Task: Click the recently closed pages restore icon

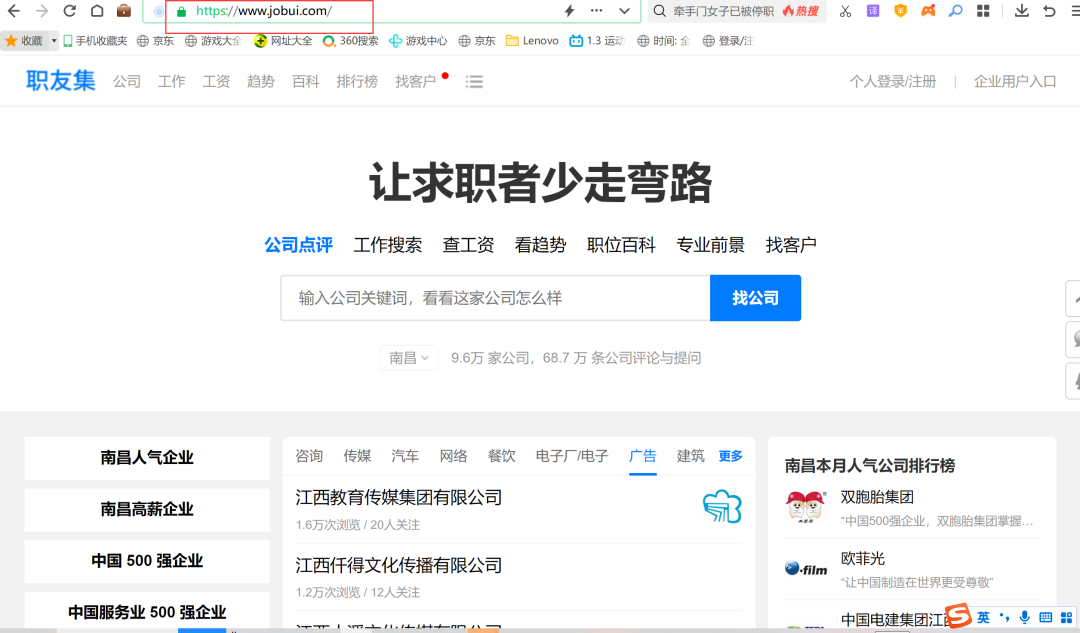Action: click(1051, 10)
